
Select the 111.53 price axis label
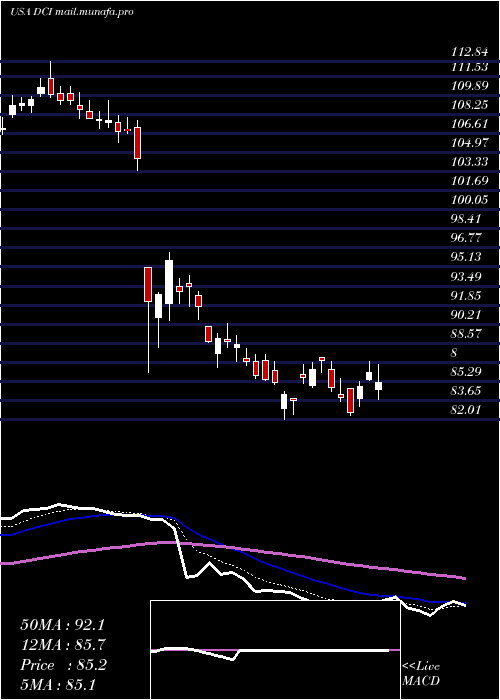[470, 67]
